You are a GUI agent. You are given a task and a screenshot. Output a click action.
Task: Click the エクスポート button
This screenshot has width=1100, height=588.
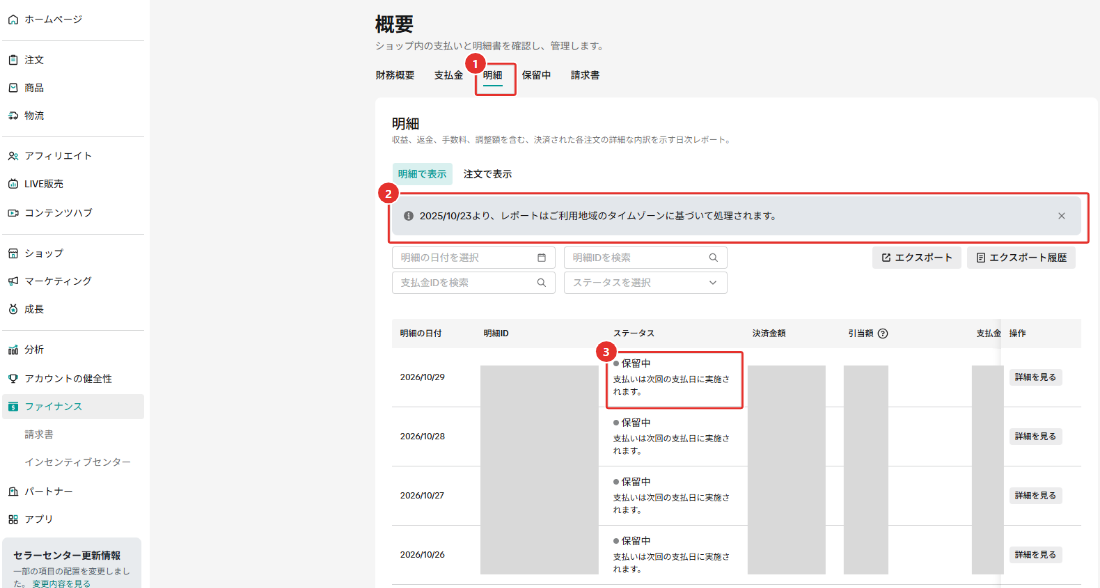click(917, 258)
